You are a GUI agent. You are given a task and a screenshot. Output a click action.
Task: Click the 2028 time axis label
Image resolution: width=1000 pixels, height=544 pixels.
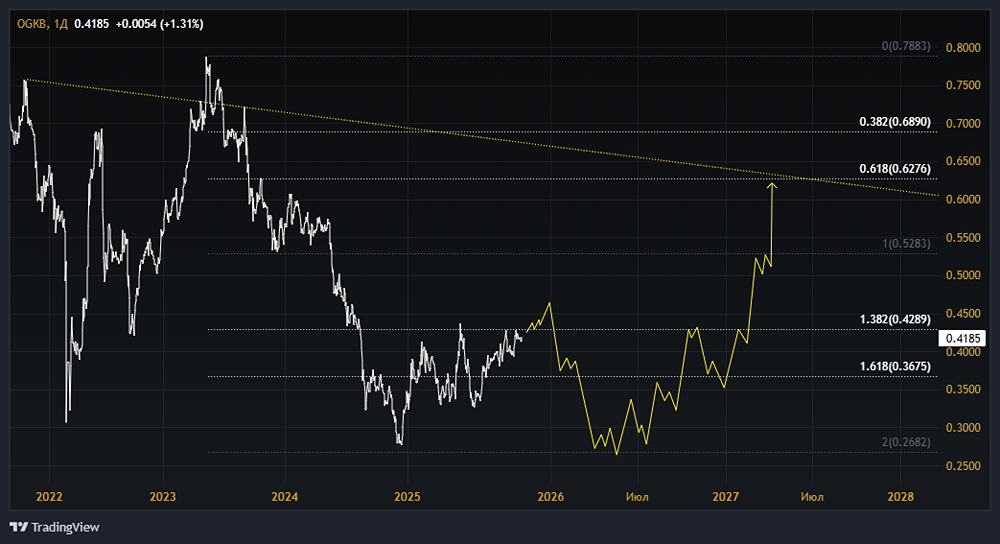point(901,497)
